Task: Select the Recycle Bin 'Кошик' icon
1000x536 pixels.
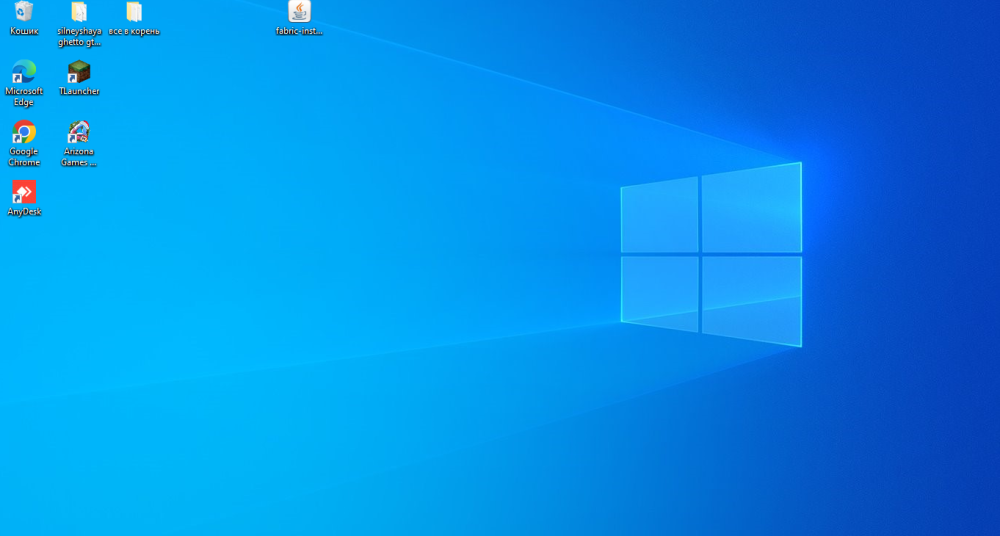Action: 24,11
